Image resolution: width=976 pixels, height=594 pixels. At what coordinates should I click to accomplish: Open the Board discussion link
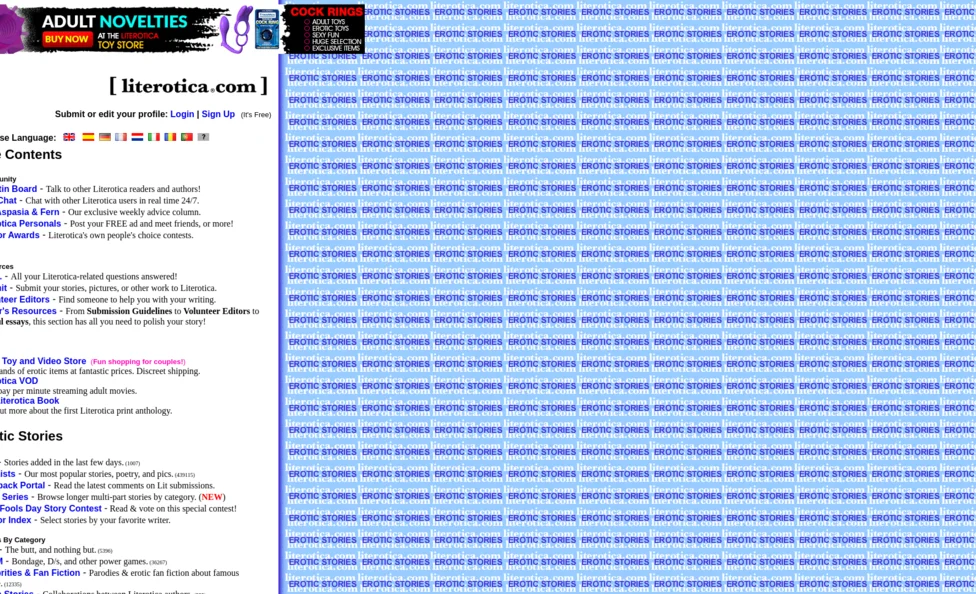click(x=19, y=189)
